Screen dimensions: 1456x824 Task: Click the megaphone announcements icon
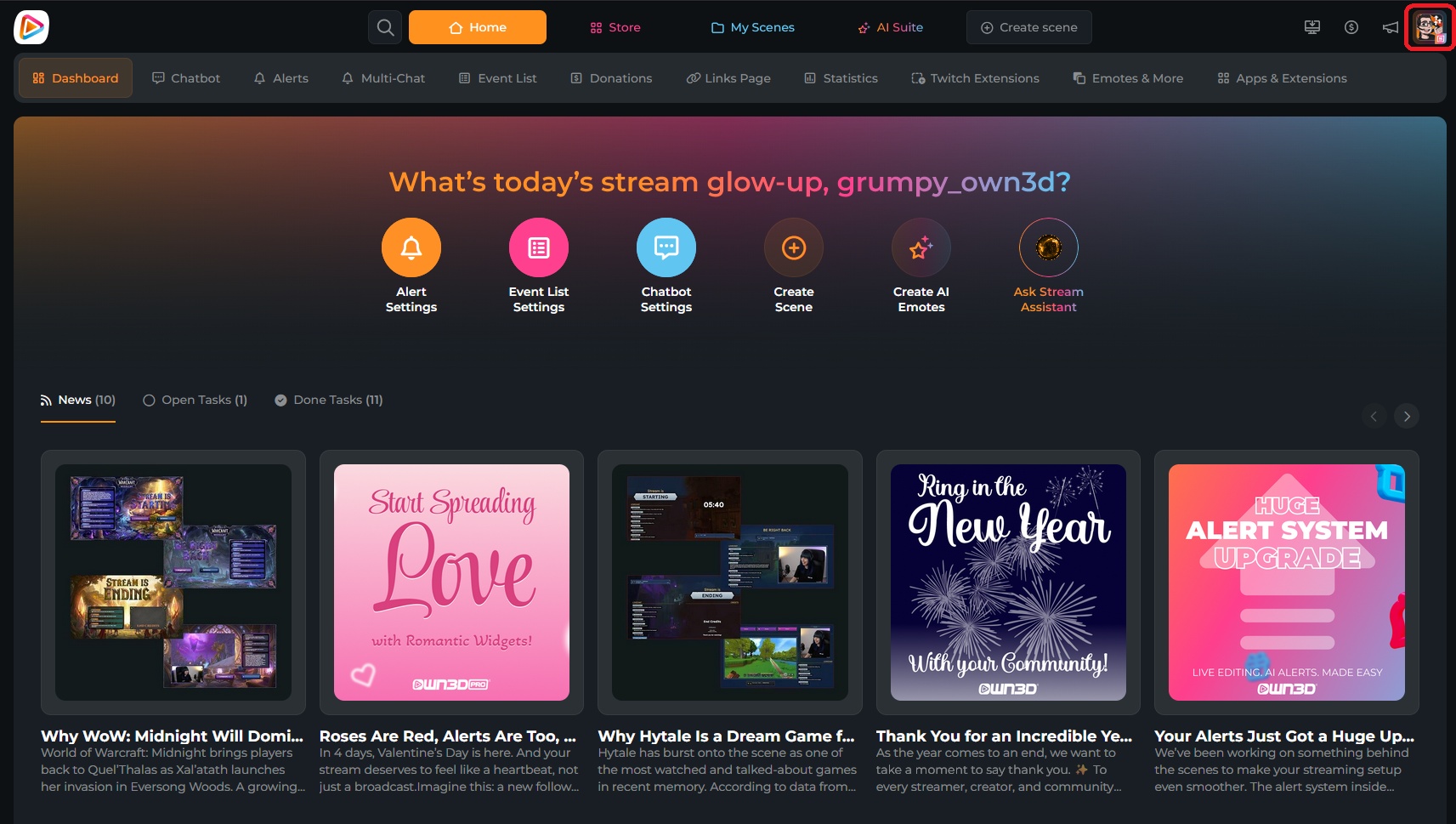coord(1391,27)
